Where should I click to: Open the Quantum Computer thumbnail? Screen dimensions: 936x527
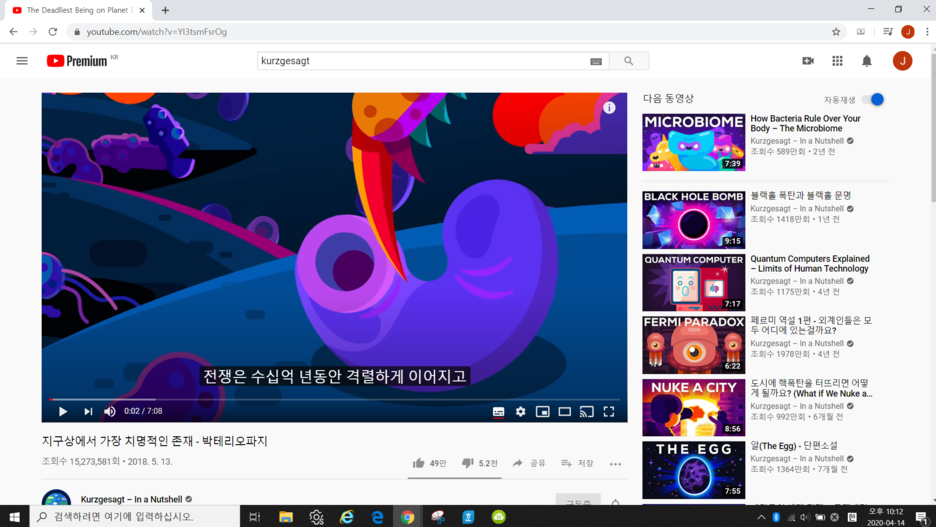pyautogui.click(x=694, y=282)
